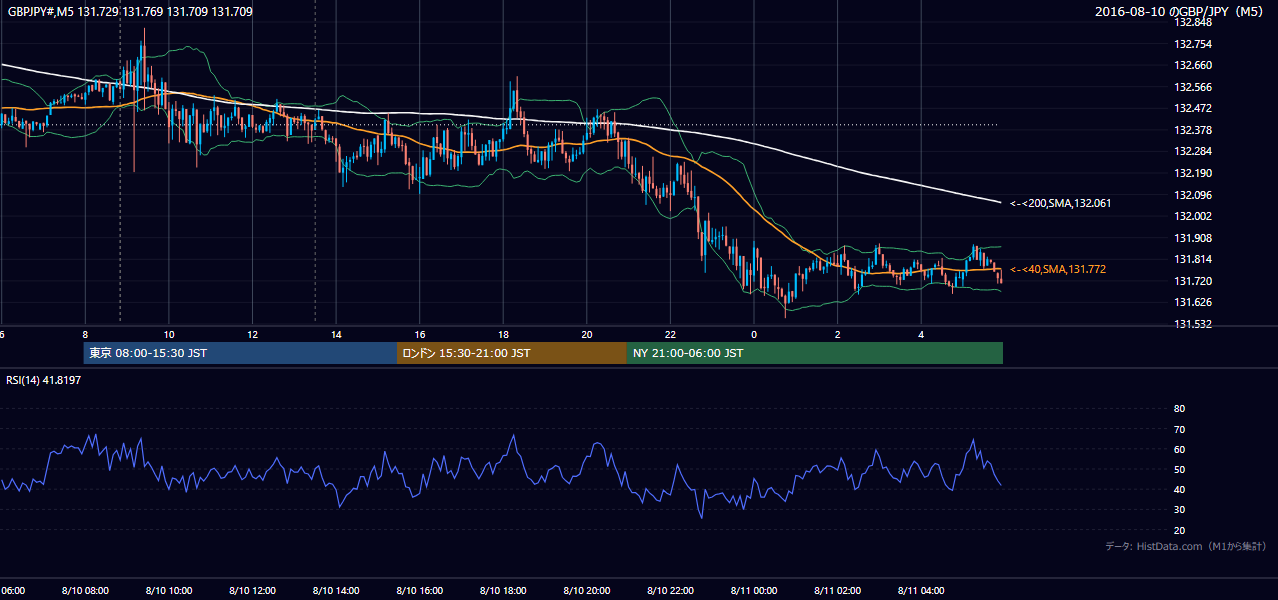Click the 40 level on the RSI scale
The image size is (1278, 600).
[1179, 489]
